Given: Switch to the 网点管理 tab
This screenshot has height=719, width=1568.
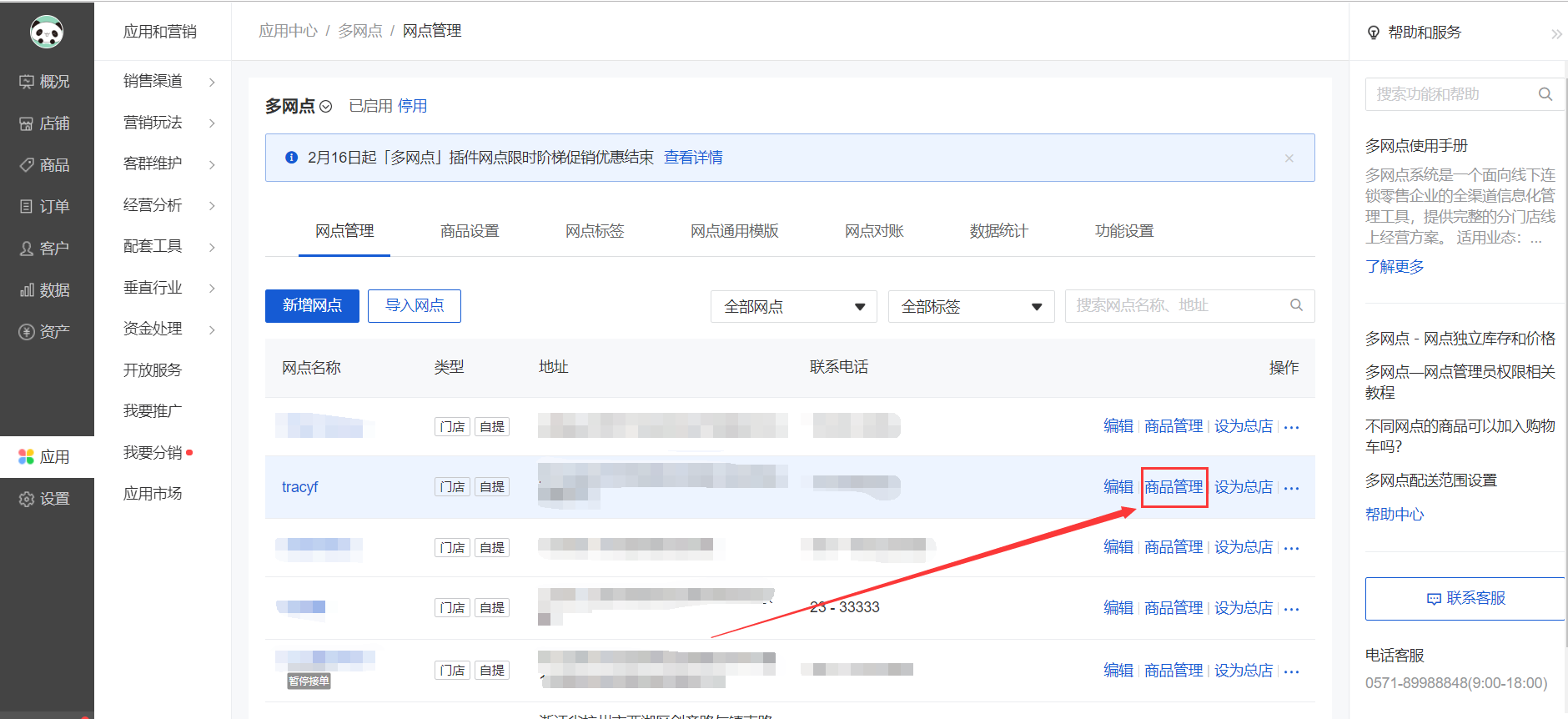Looking at the screenshot, I should 344,231.
